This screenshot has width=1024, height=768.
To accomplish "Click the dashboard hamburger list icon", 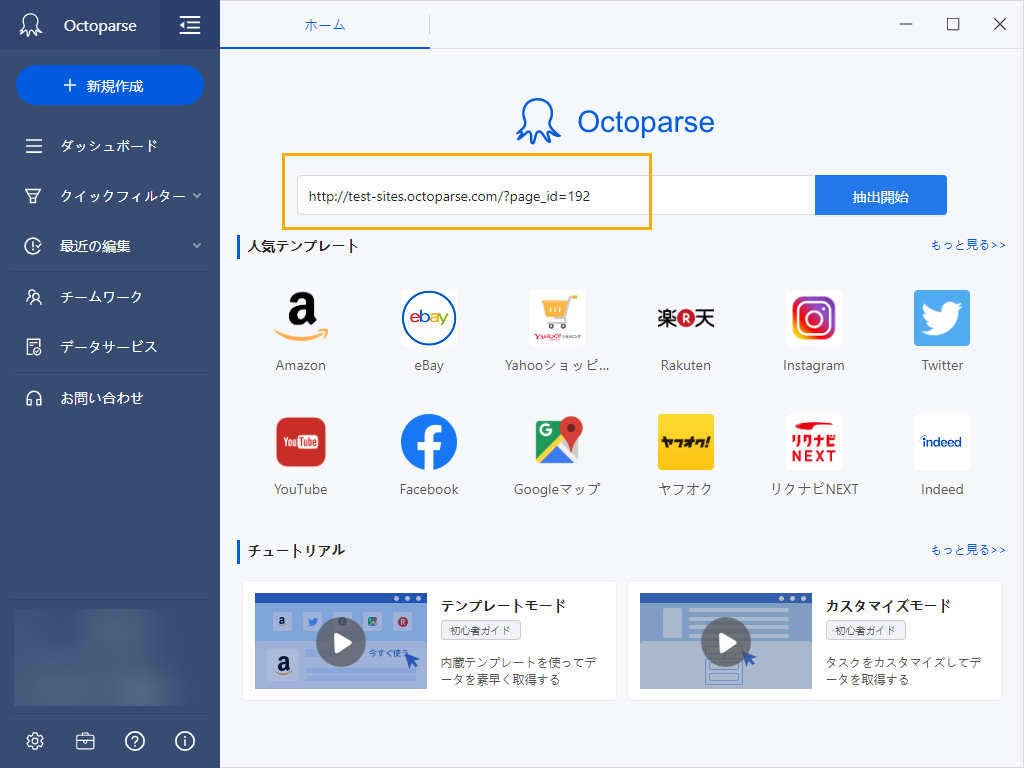I will 34,146.
